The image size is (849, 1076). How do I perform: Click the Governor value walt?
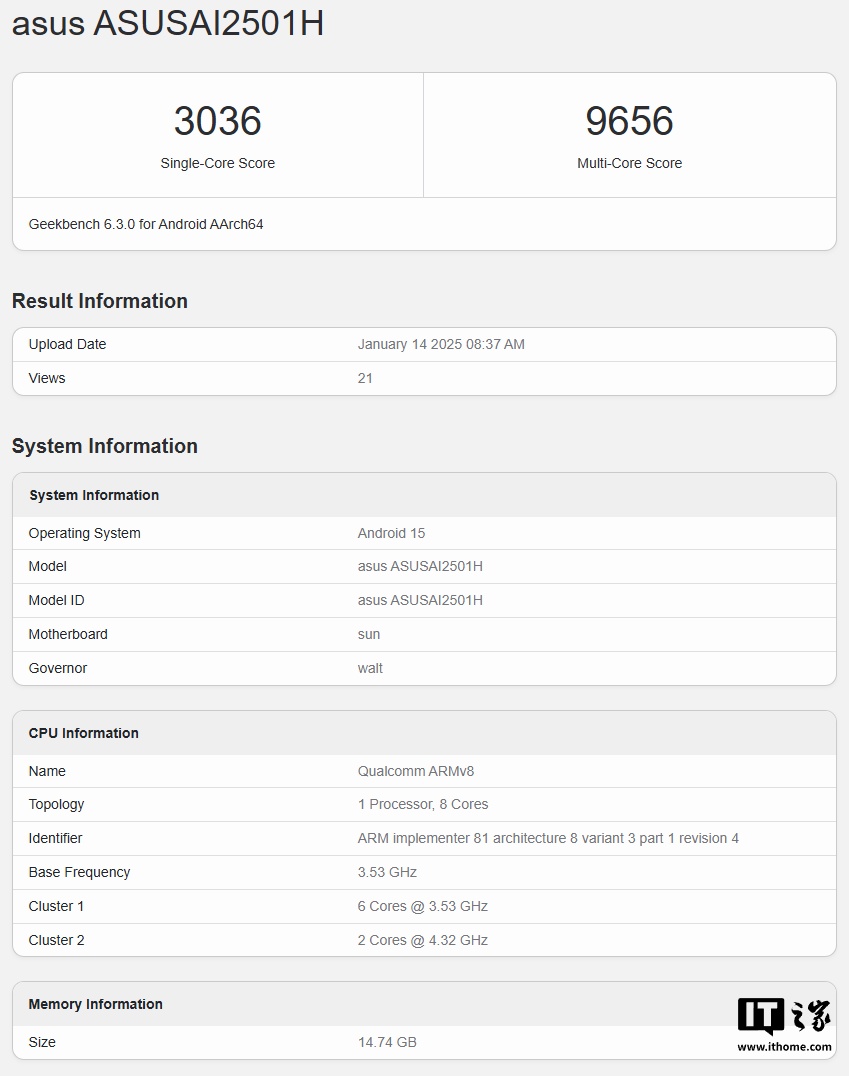pyautogui.click(x=370, y=668)
